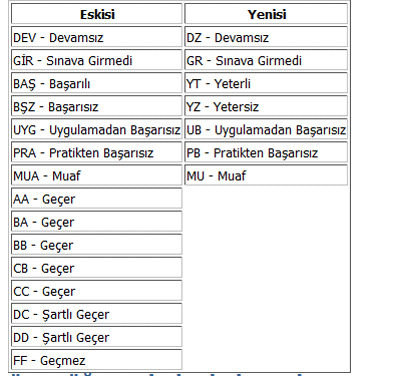
Task: Select UYG - Uygulamadan Başarısız cell
Action: tap(97, 129)
